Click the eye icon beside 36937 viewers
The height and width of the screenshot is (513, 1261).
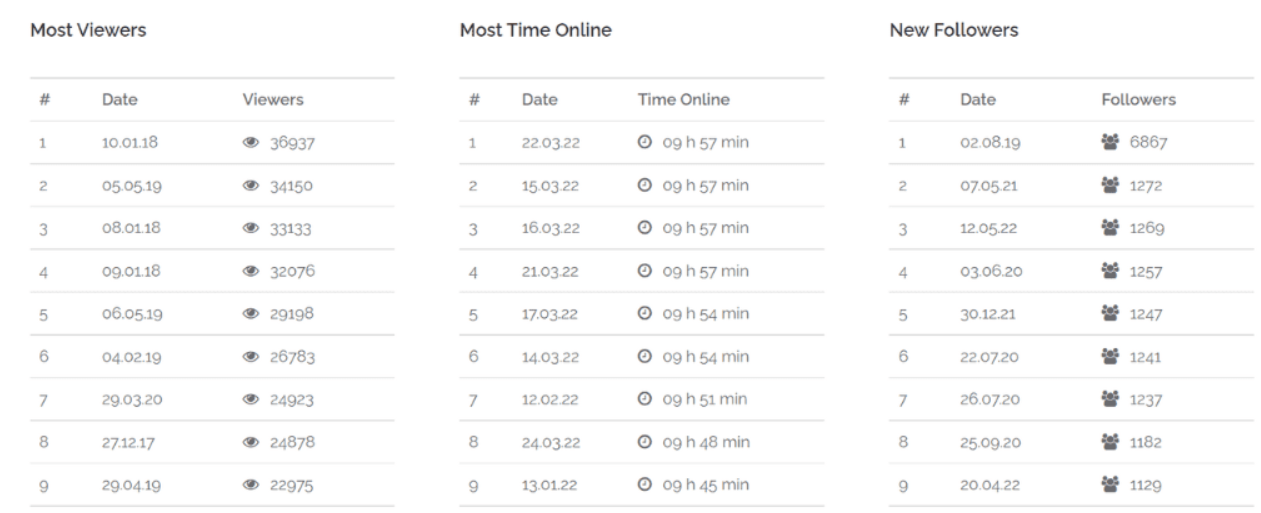pos(250,143)
